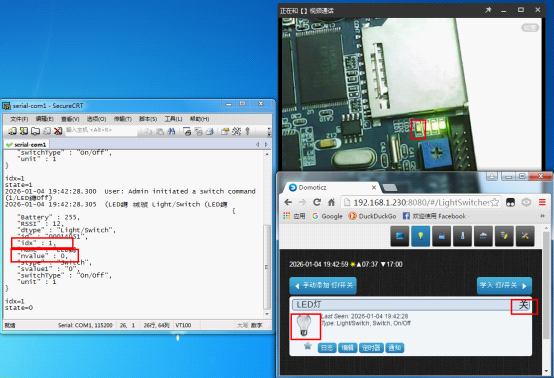The width and height of the screenshot is (554, 378).
Task: Toggle the LED light bulb switch icon
Action: 304,326
